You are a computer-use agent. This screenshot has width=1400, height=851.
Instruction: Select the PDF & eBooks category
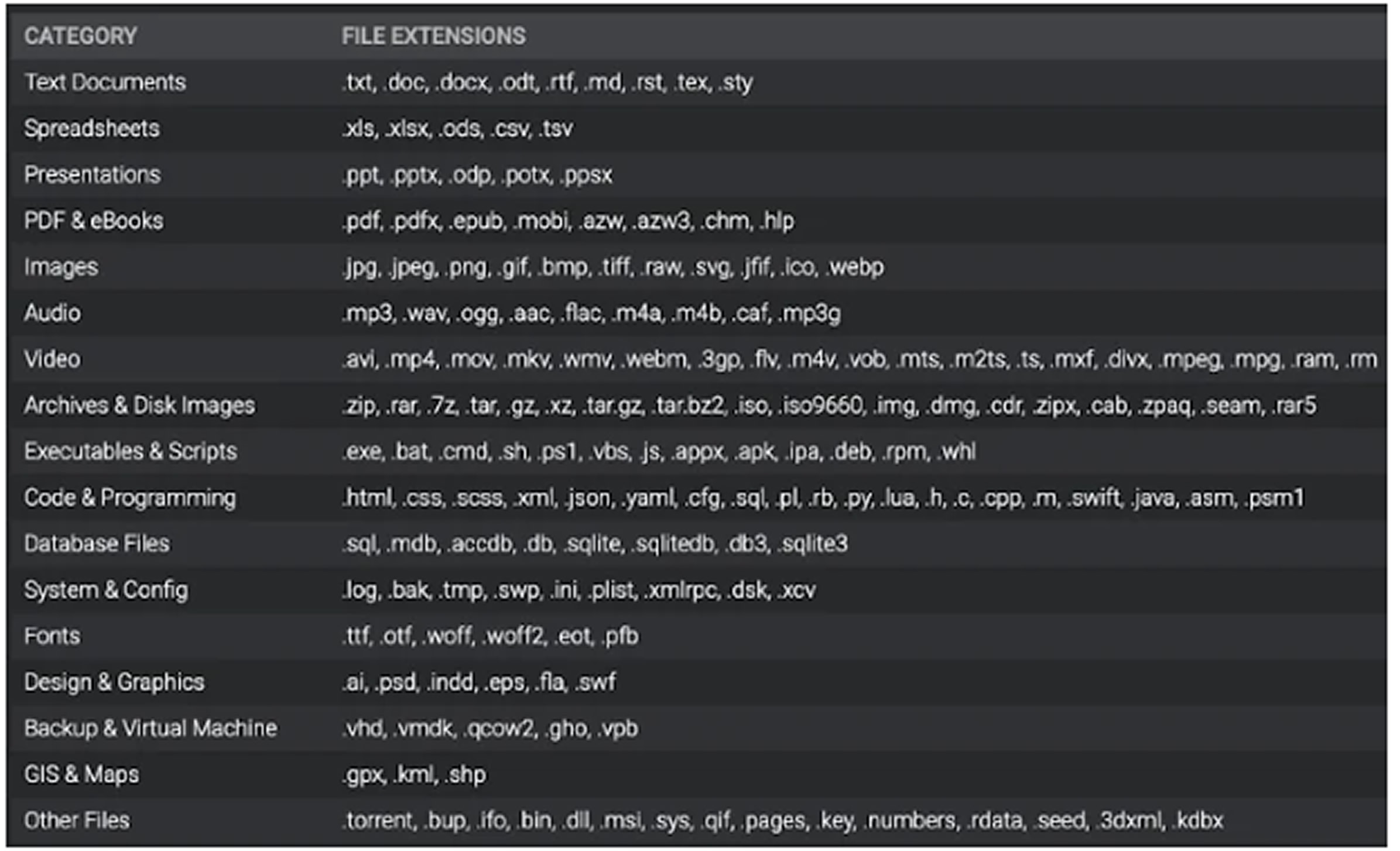[x=94, y=221]
